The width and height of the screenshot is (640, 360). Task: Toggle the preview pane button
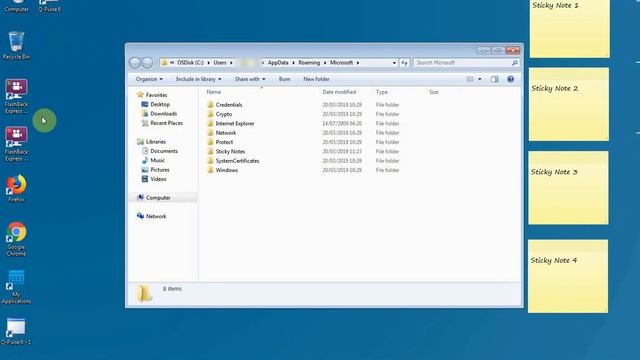click(495, 79)
